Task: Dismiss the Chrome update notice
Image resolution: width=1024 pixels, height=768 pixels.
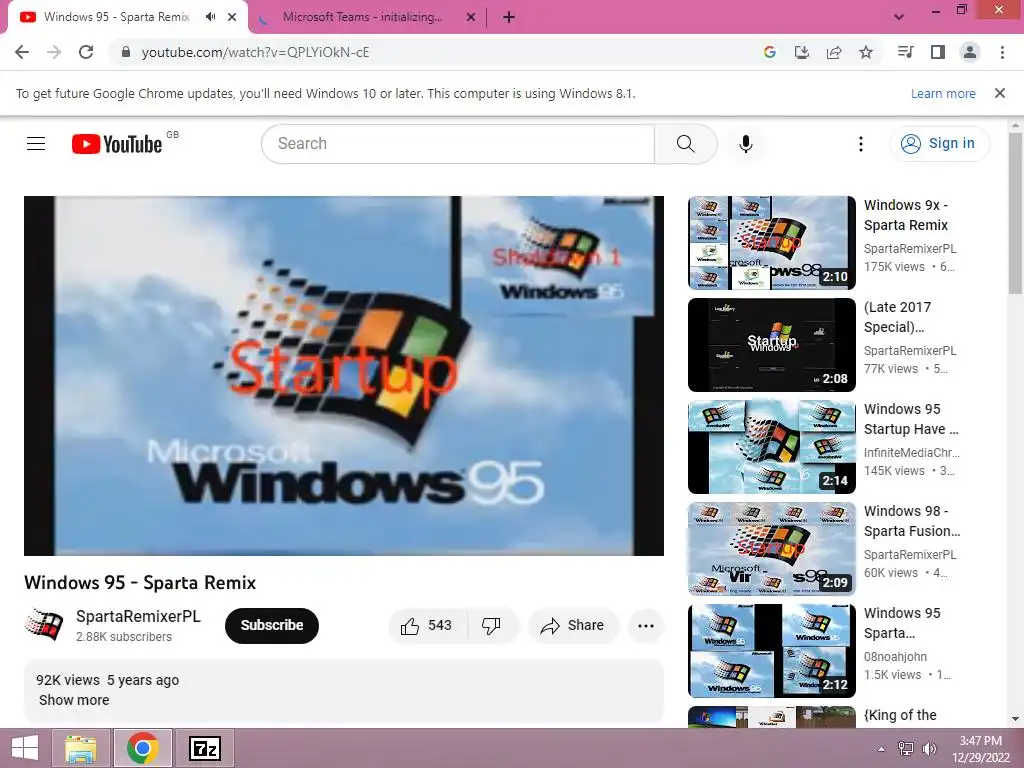Action: tap(1000, 93)
